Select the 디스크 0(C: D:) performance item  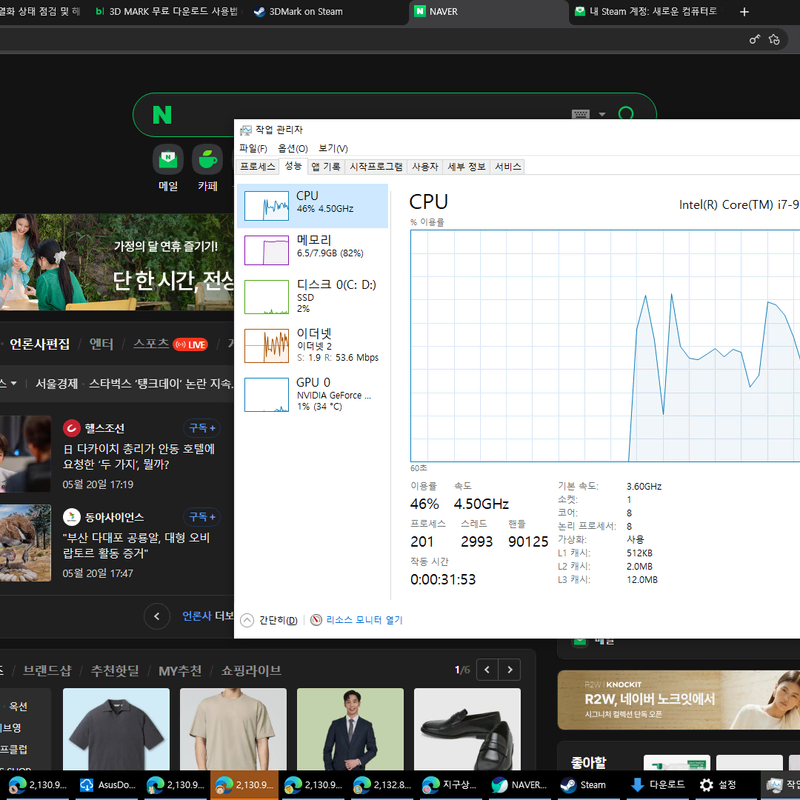(312, 297)
